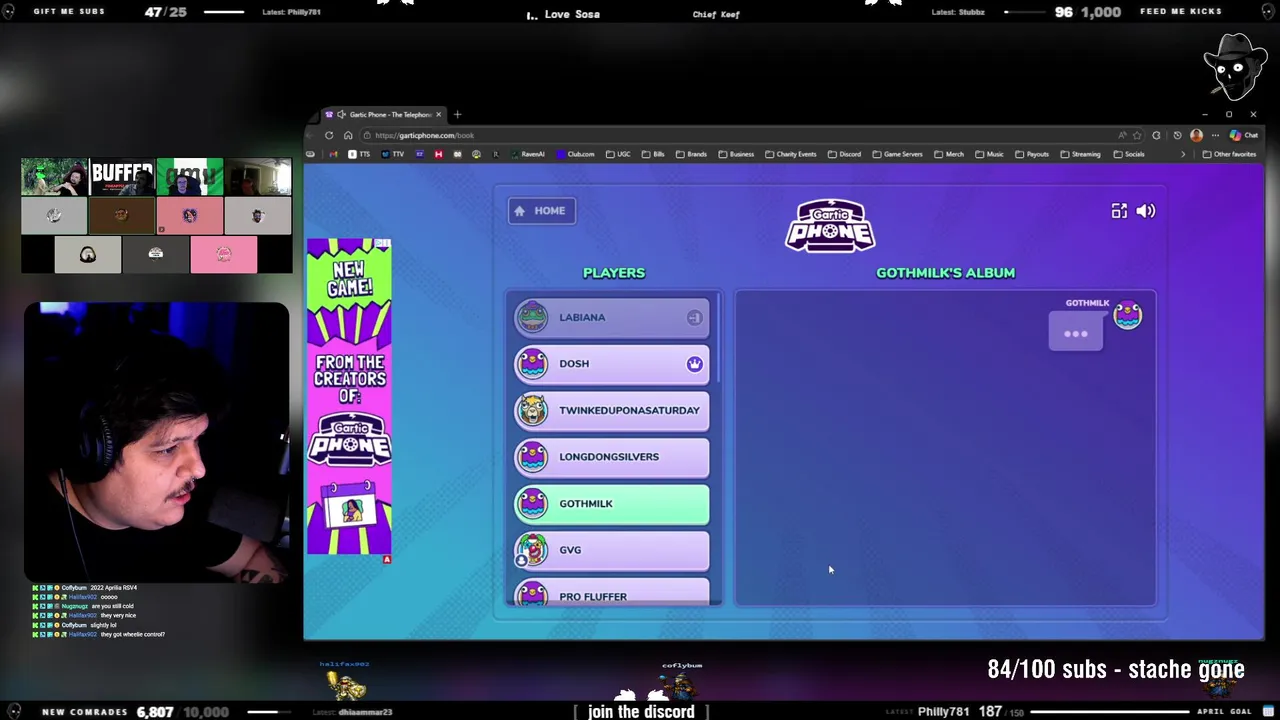Expand the Bills bookmarks folder
The image size is (1280, 720).
[x=653, y=154]
